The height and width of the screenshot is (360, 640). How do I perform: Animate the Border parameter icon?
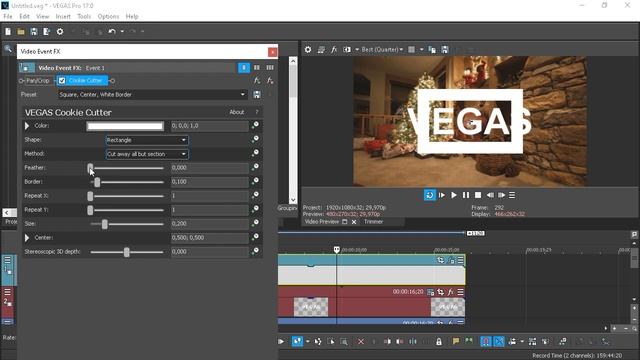coord(256,181)
